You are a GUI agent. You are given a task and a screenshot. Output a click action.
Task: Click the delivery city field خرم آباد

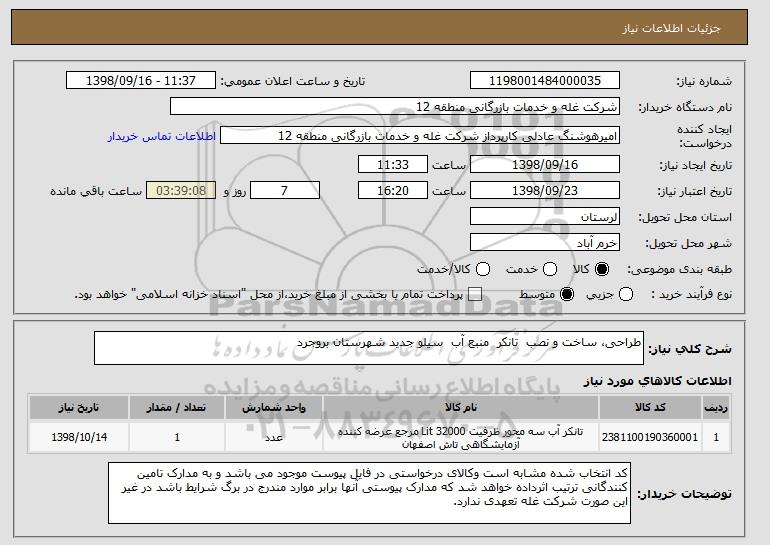(545, 243)
